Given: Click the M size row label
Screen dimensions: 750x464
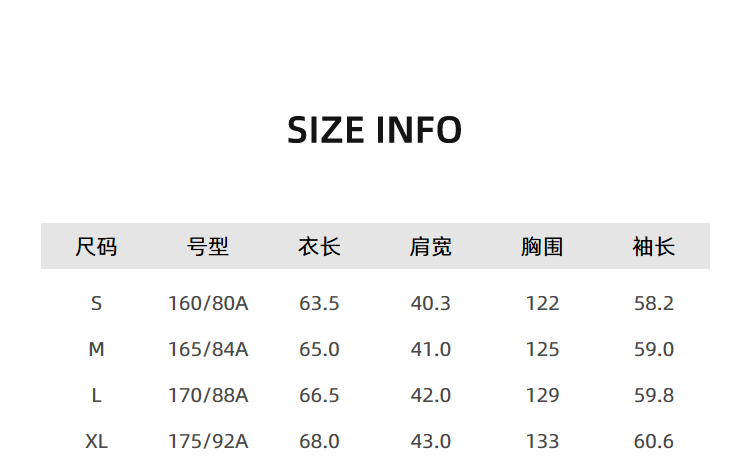Looking at the screenshot, I should [x=96, y=349].
